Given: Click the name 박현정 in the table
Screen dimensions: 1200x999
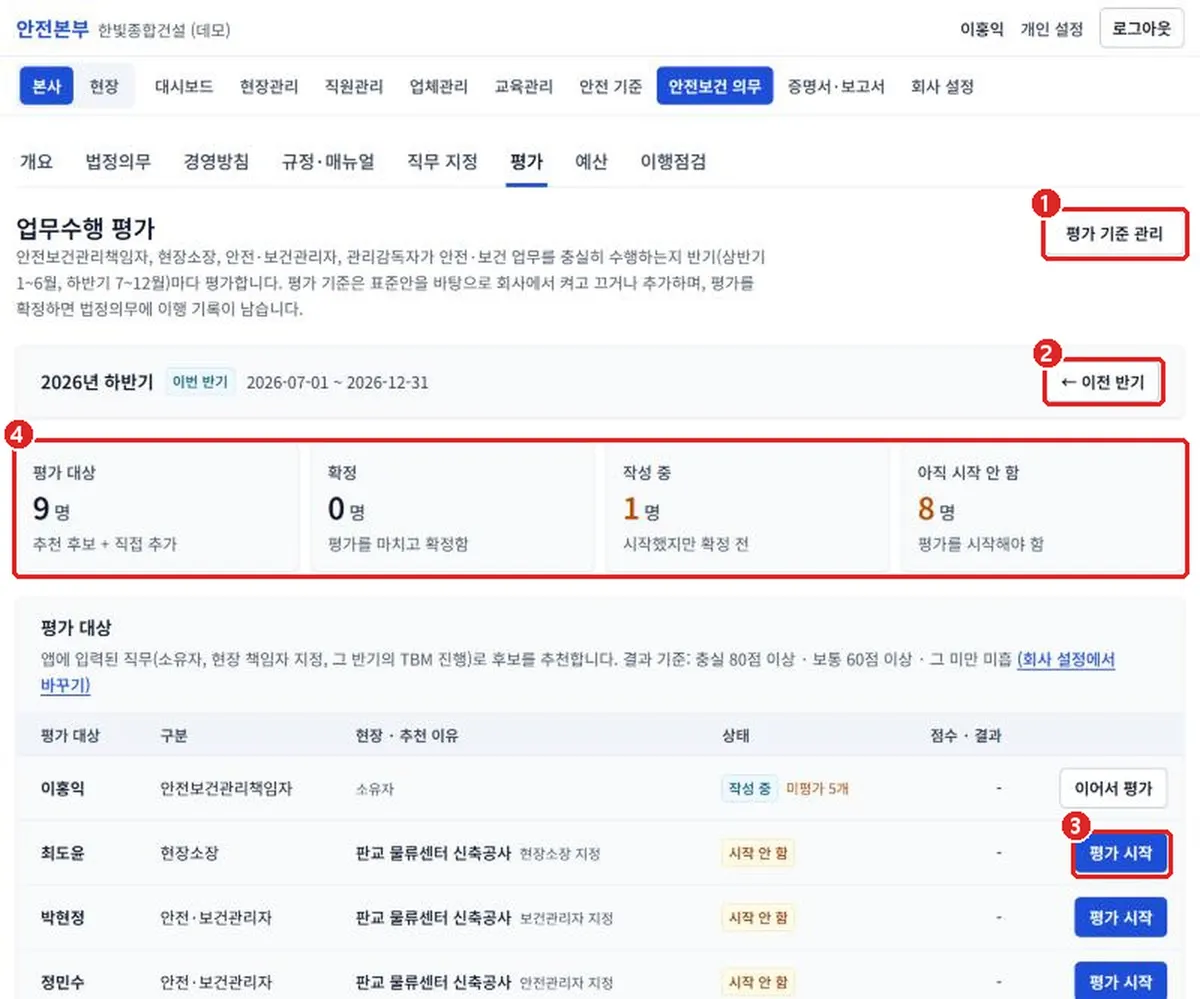Looking at the screenshot, I should pos(62,917).
